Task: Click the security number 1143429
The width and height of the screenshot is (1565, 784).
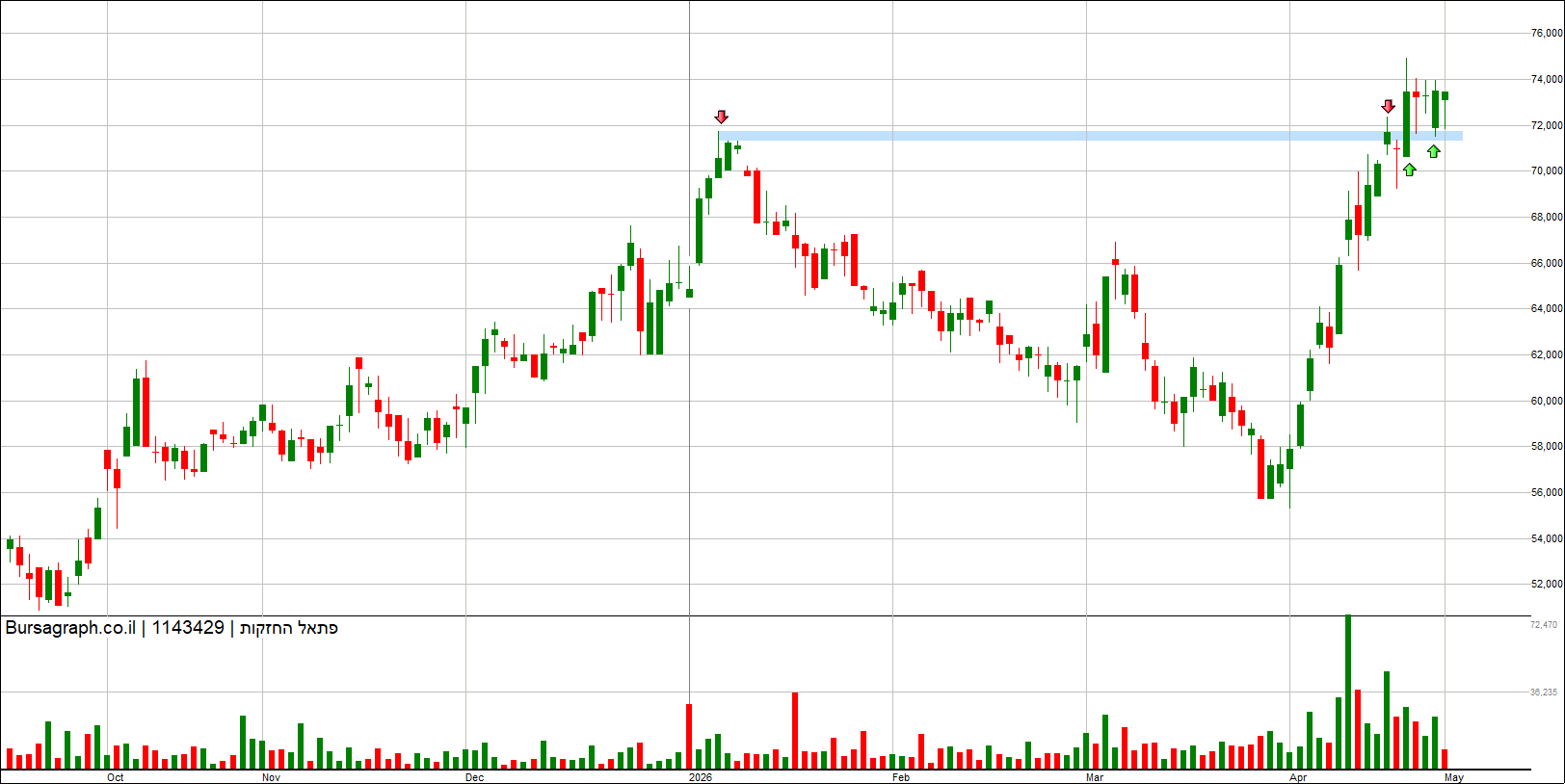Action: [x=188, y=628]
